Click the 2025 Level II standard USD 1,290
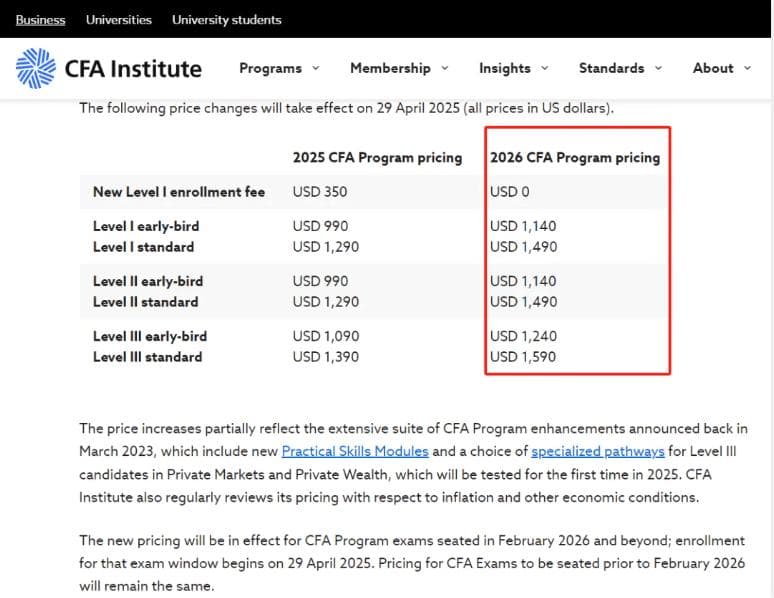 tap(326, 302)
